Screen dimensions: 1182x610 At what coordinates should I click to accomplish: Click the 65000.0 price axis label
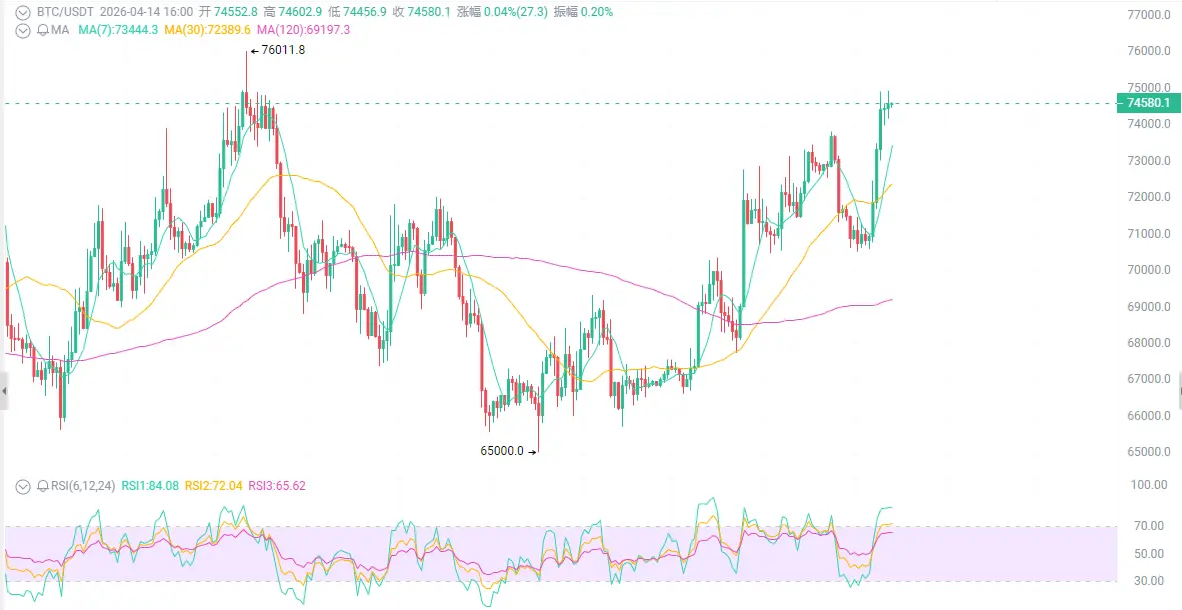1148,452
